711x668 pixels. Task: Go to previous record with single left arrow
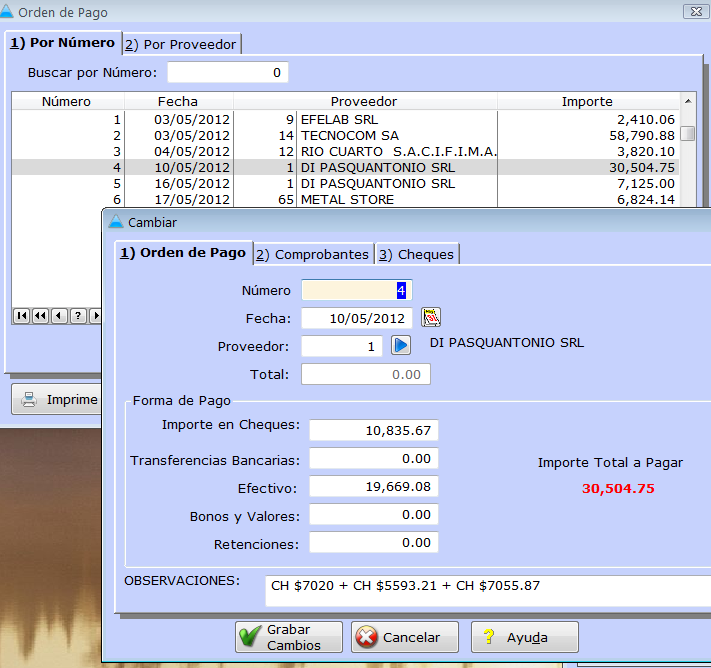pos(59,316)
